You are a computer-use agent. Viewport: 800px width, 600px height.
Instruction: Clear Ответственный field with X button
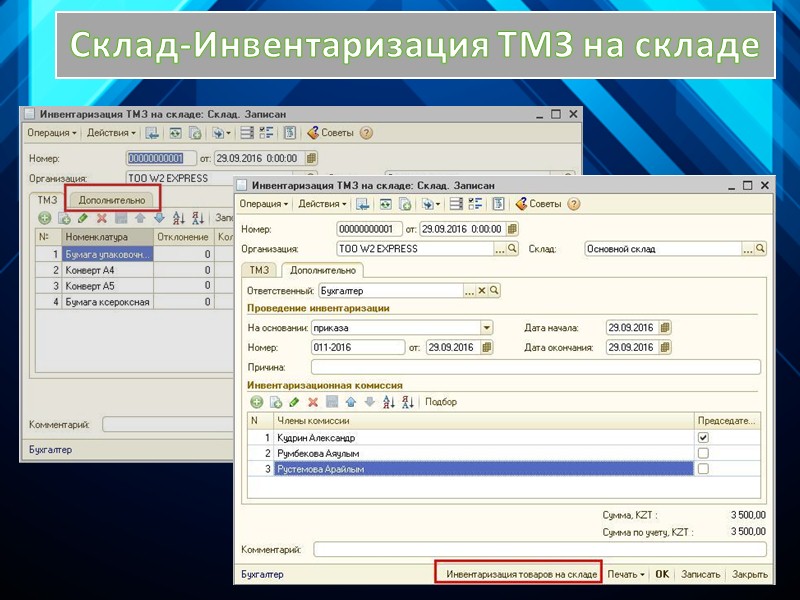(x=481, y=291)
